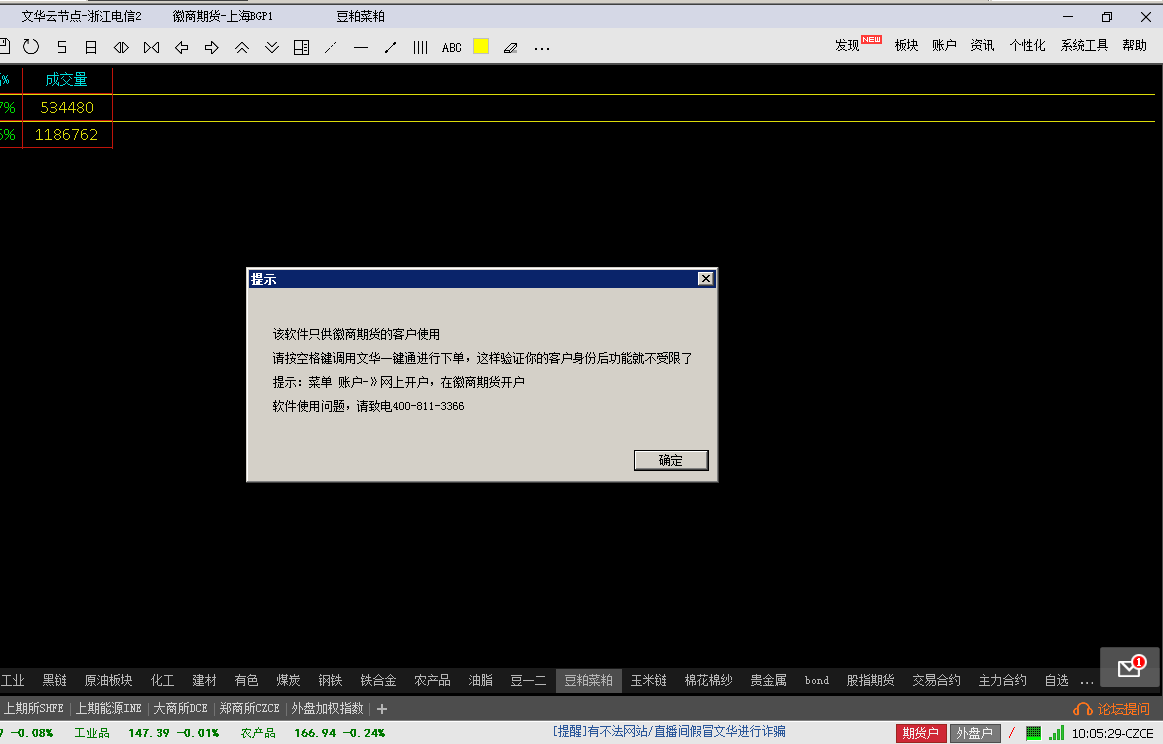Click the double chevron up icon

coord(242,47)
